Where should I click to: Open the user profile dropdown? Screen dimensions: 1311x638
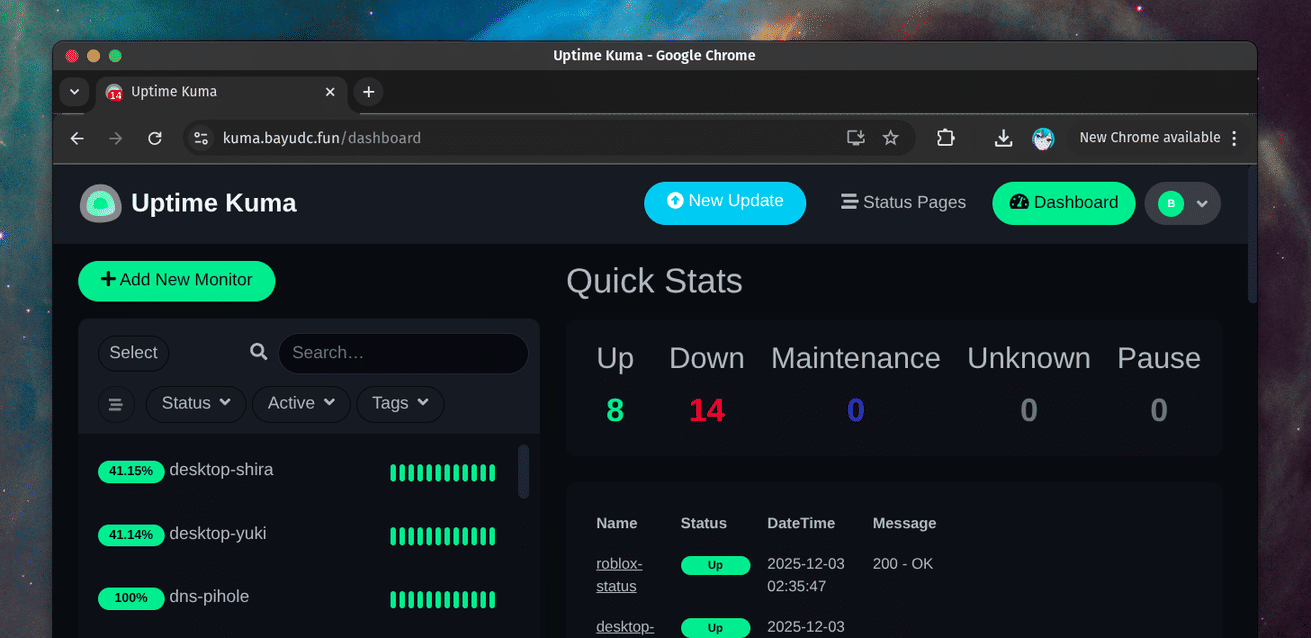coord(1182,204)
